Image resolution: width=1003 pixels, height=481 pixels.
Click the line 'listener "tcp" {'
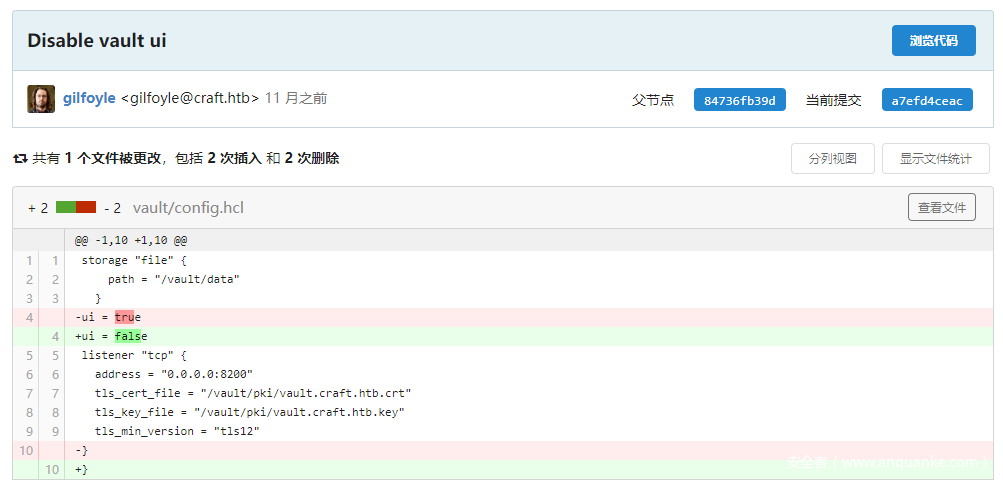(134, 355)
